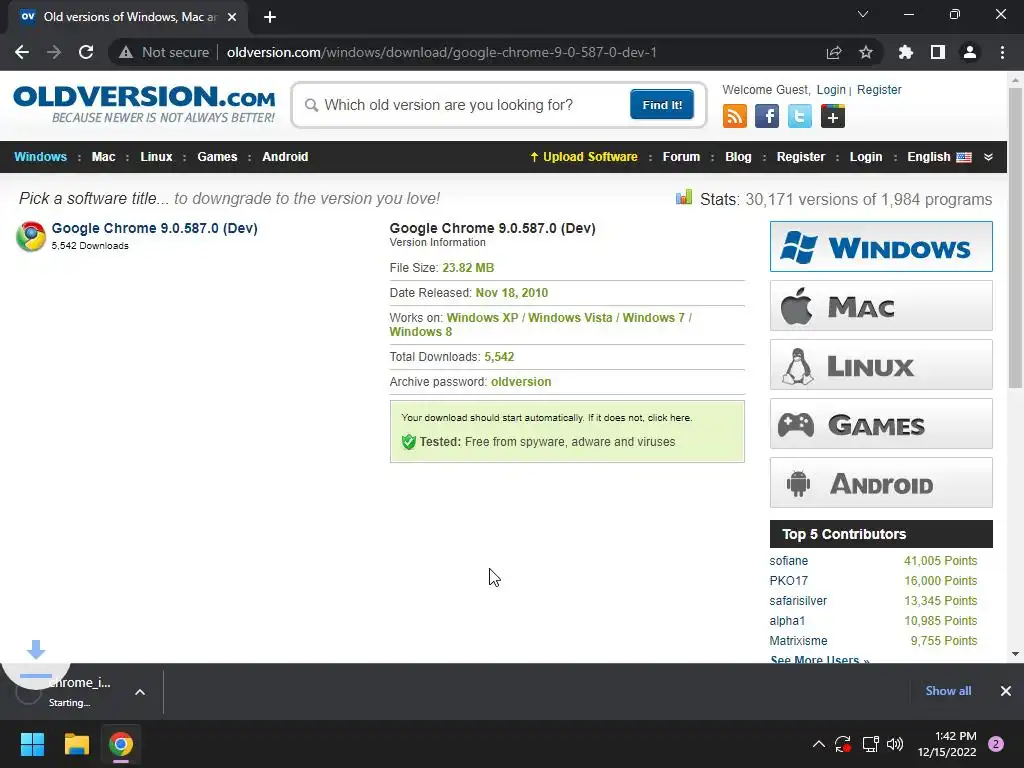
Task: Show hidden system tray icons
Action: pyautogui.click(x=818, y=744)
